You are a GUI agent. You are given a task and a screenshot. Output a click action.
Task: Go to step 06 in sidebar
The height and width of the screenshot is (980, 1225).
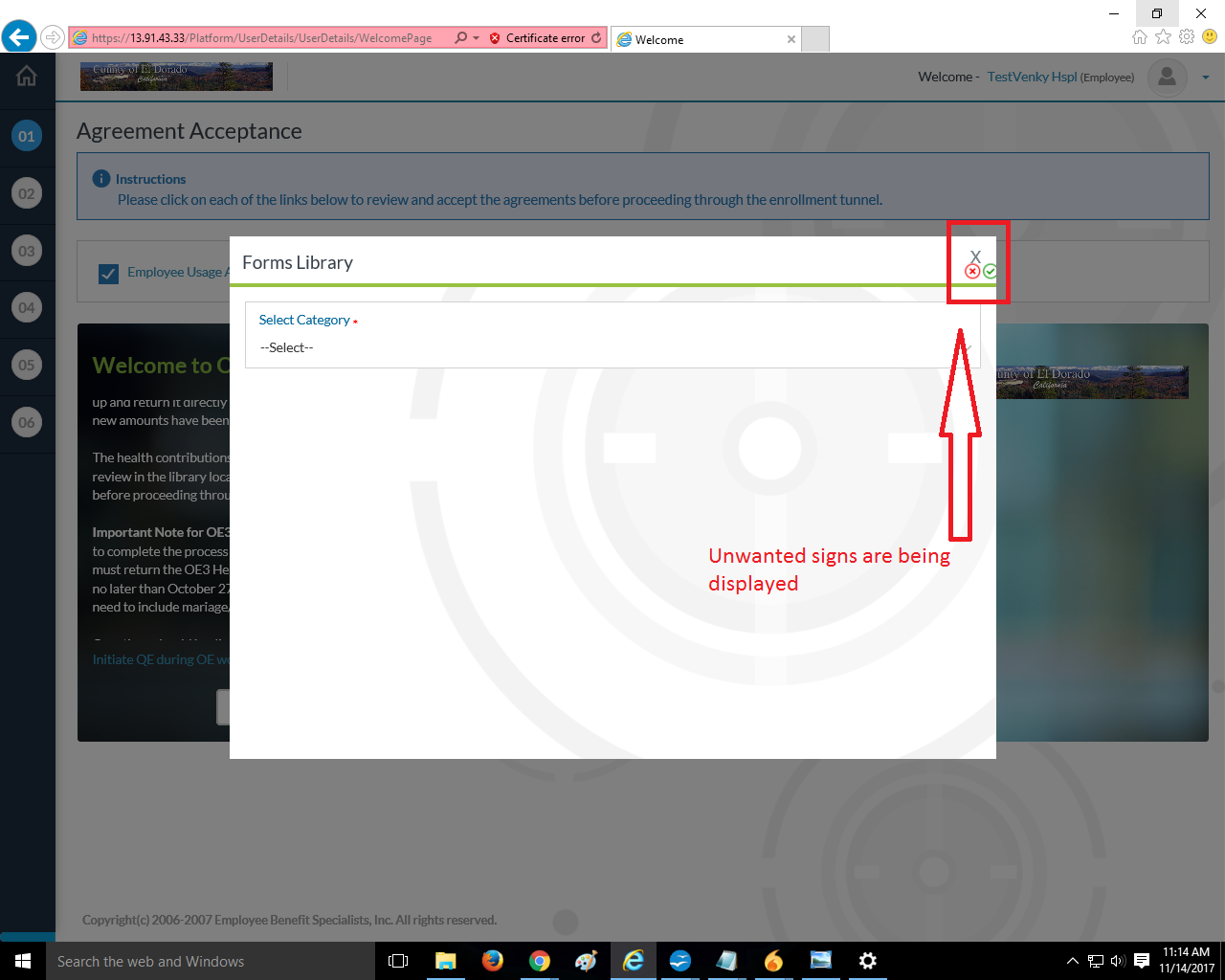click(x=27, y=422)
